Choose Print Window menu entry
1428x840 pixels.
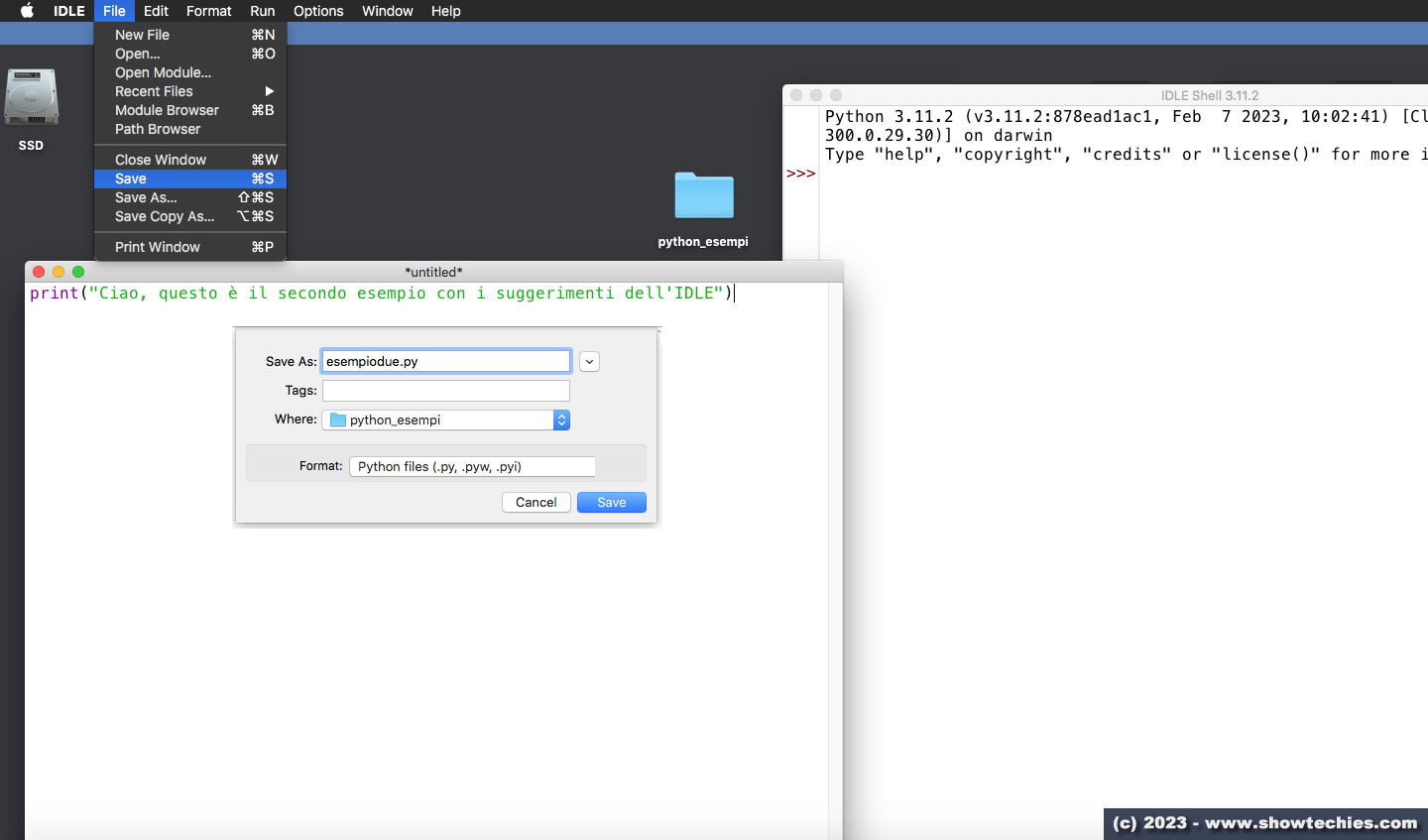(190, 247)
